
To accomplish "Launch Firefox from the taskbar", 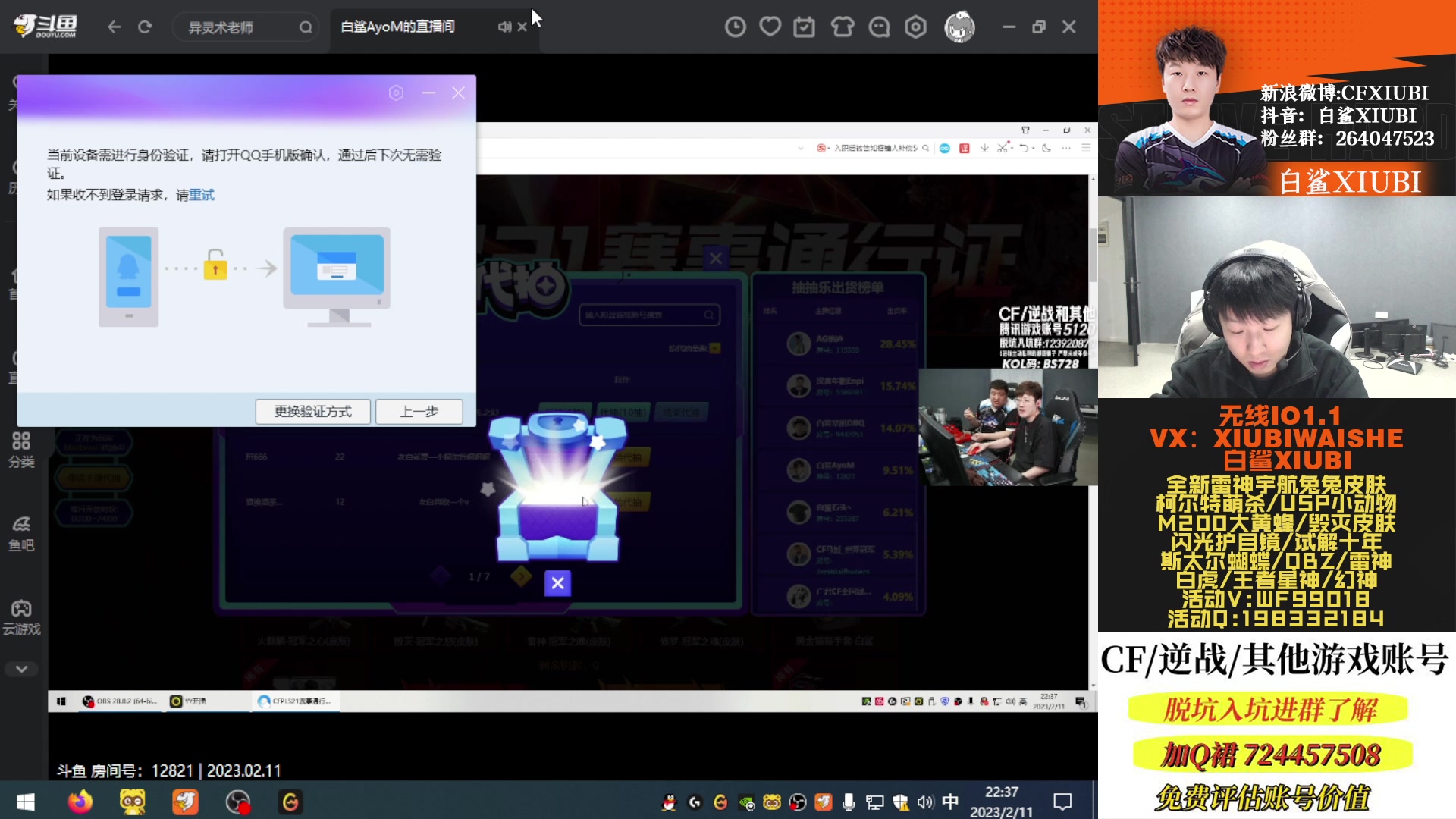I will [x=80, y=802].
